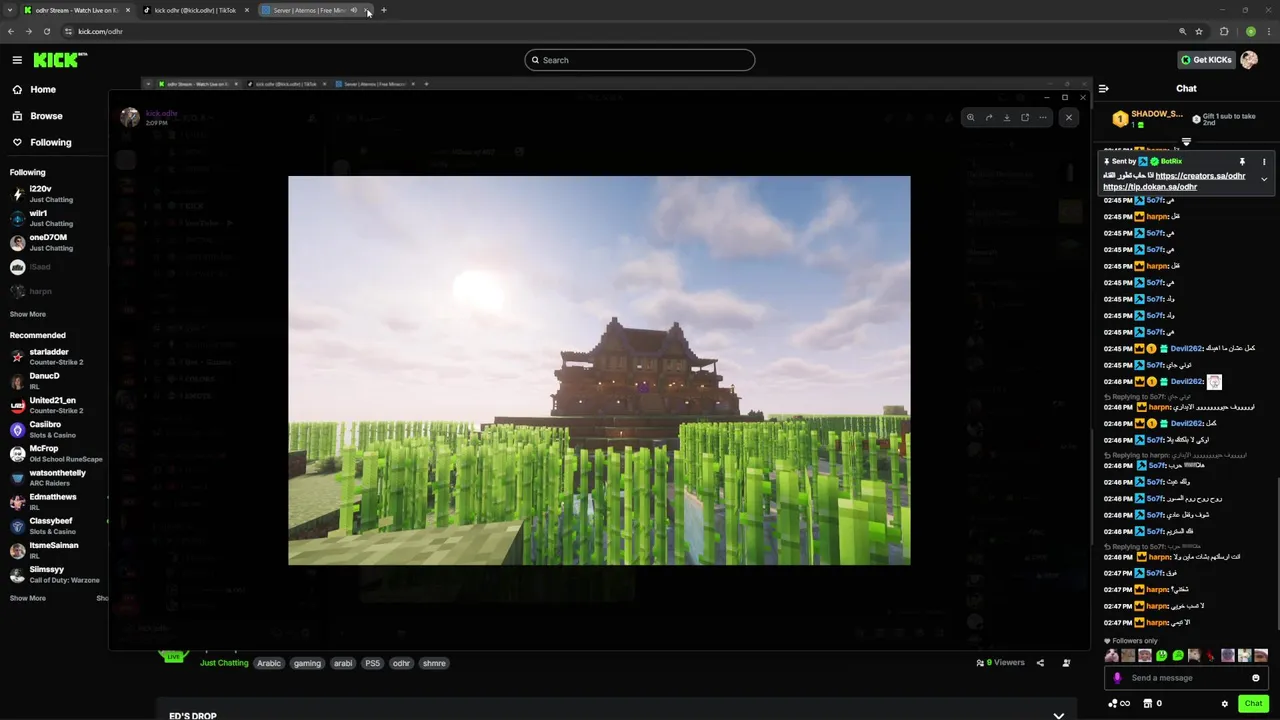
Task: Click the browser reload button
Action: pyautogui.click(x=46, y=31)
